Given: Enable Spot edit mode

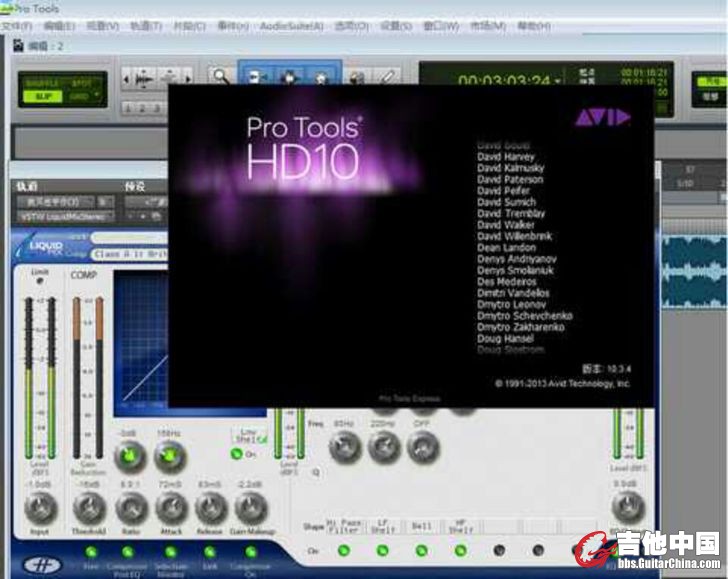Looking at the screenshot, I should coord(81,83).
